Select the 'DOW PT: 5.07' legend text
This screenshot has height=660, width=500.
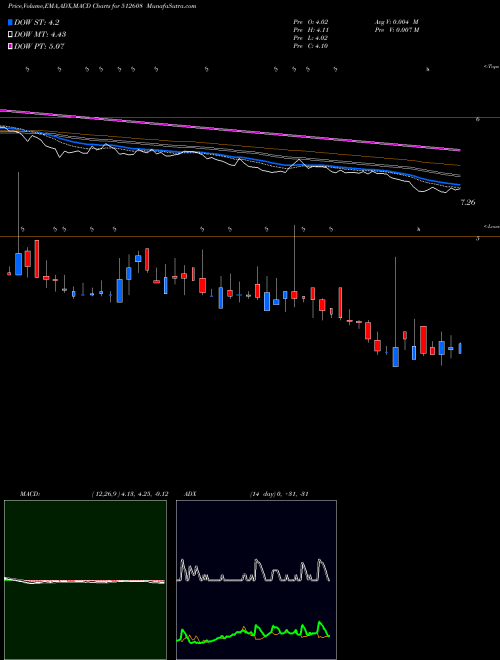pyautogui.click(x=39, y=46)
